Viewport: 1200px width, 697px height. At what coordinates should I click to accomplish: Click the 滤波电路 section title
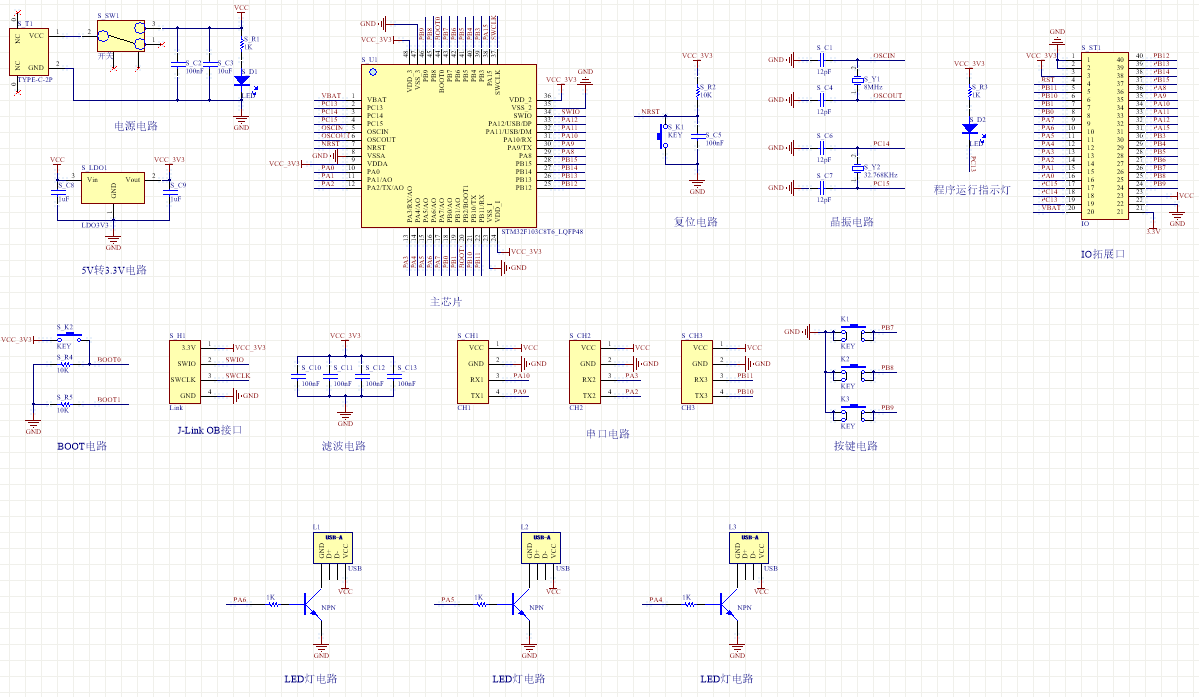pyautogui.click(x=344, y=446)
